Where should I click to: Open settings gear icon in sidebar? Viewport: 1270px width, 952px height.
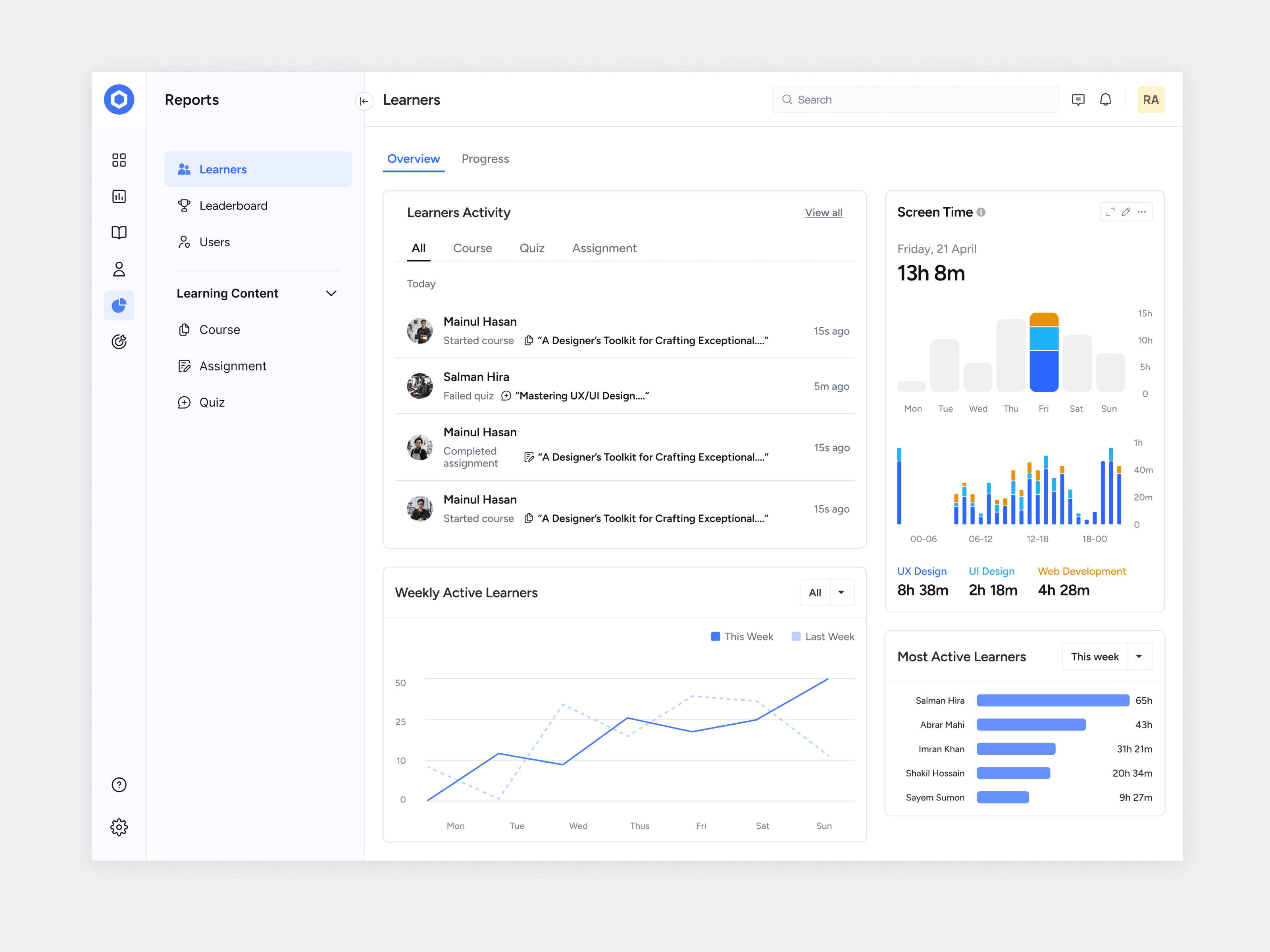point(119,827)
